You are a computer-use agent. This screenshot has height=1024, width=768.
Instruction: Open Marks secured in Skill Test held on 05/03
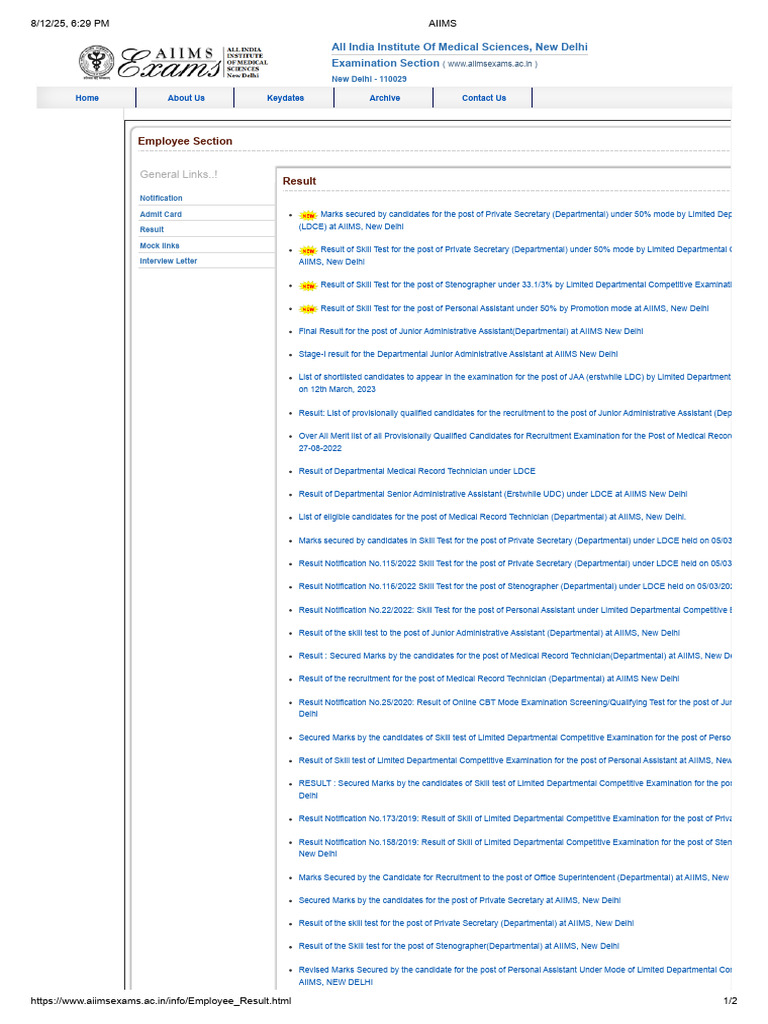tap(515, 541)
